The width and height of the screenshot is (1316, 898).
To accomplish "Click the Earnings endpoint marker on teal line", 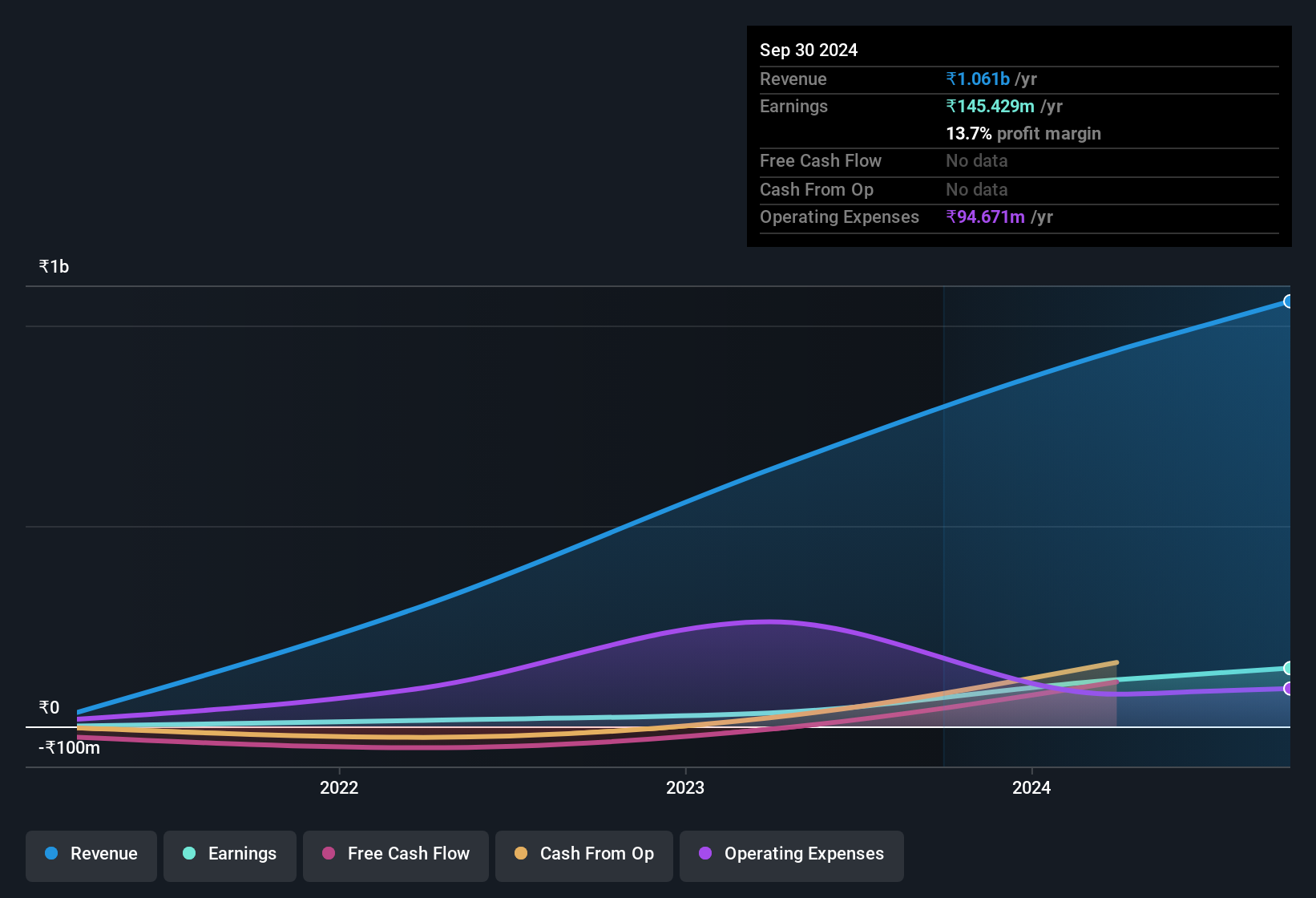I will (x=1289, y=668).
